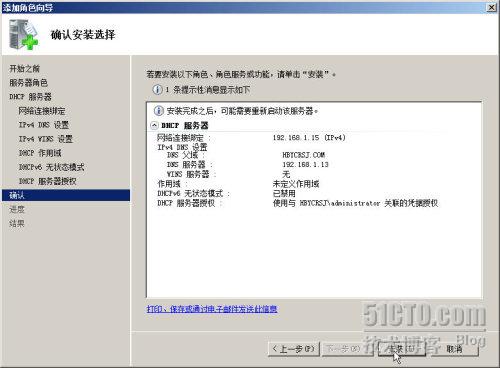Click the HBYCBSJ\administrator authorization text
Image resolution: width=500 pixels, height=368 pixels.
355,203
